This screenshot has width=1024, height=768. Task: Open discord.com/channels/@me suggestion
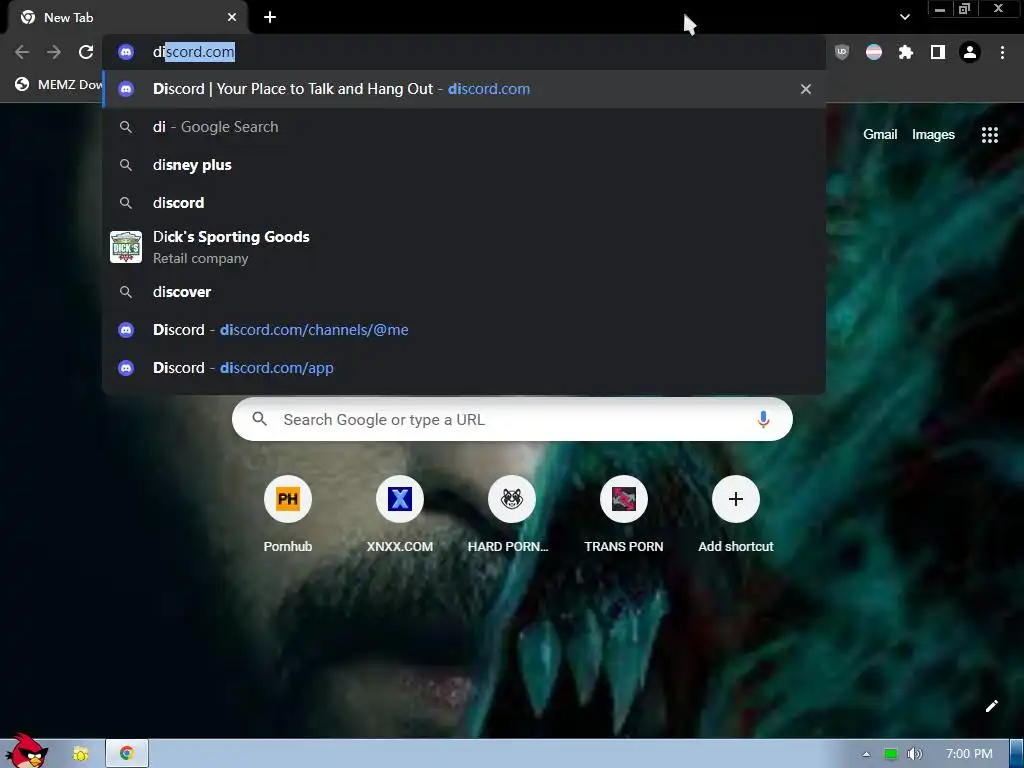point(464,330)
